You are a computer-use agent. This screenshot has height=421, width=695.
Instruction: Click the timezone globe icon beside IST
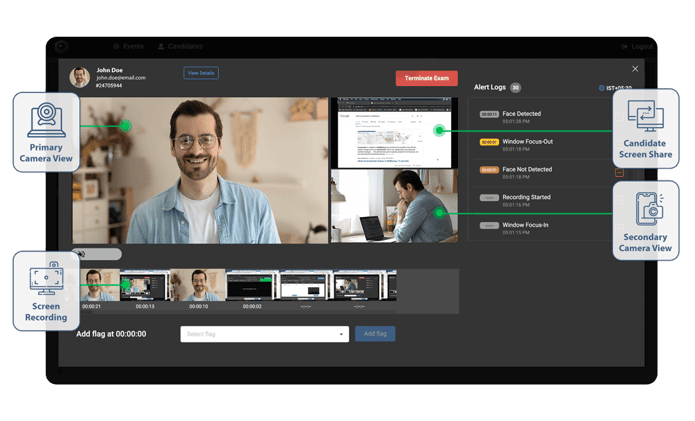click(x=601, y=88)
